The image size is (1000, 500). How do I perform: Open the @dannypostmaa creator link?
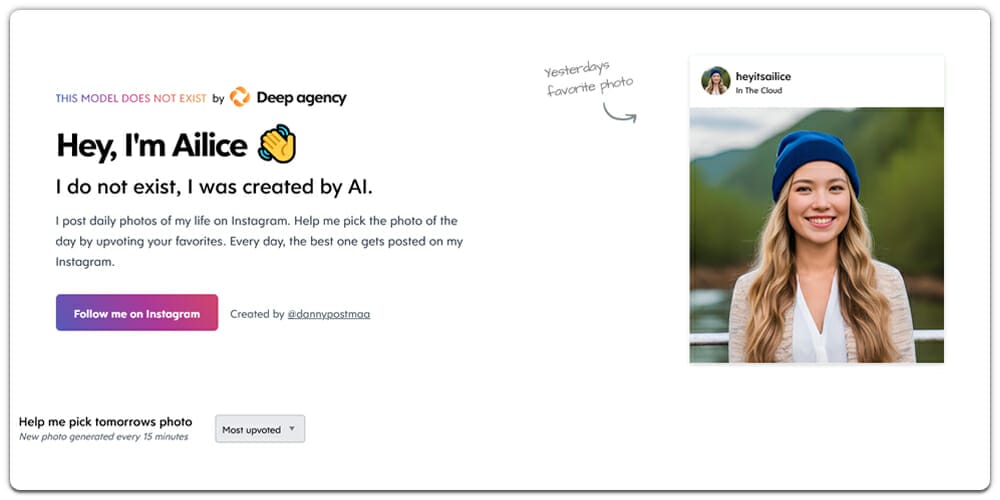(328, 314)
